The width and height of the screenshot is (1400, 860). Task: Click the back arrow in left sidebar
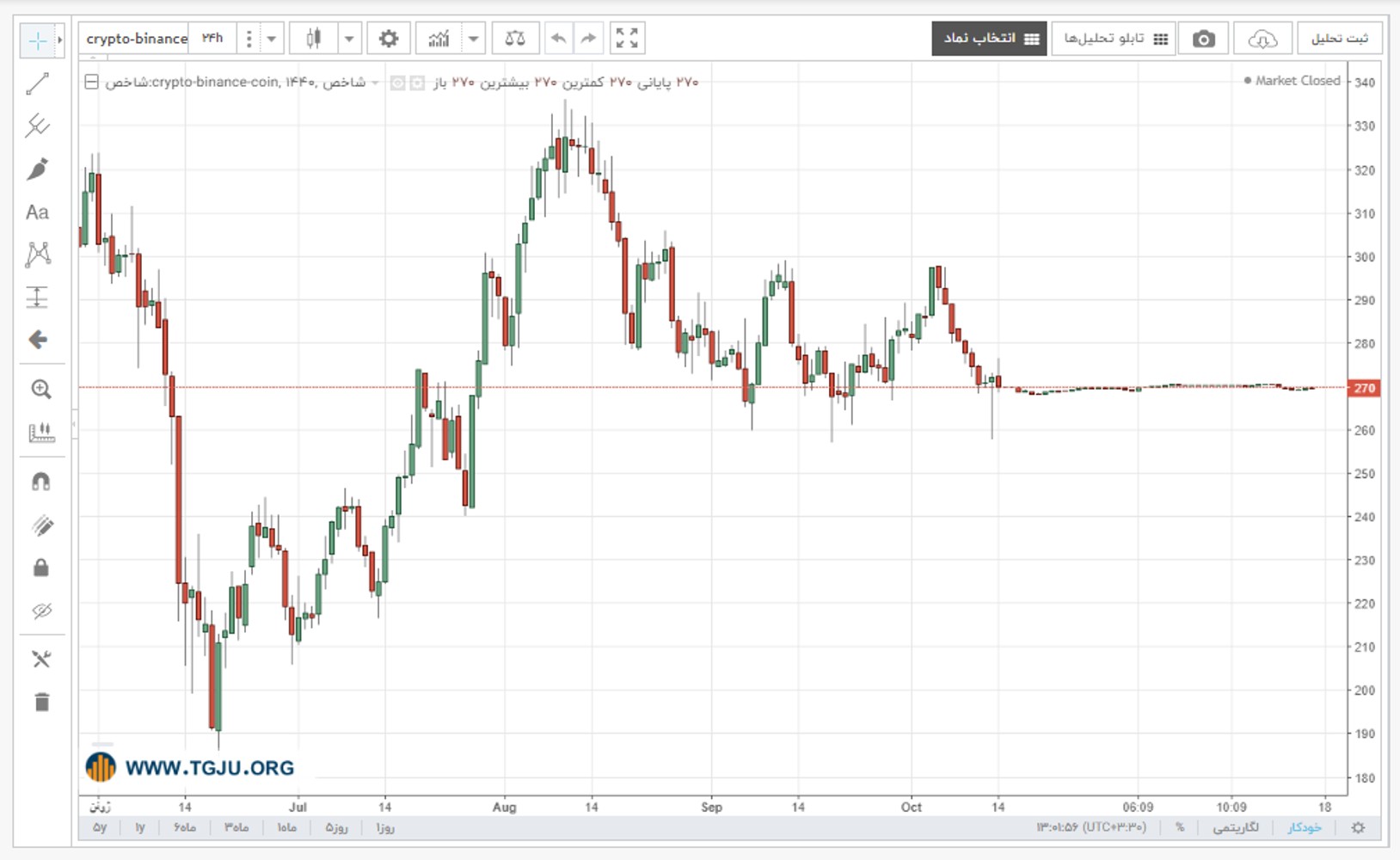click(x=38, y=340)
